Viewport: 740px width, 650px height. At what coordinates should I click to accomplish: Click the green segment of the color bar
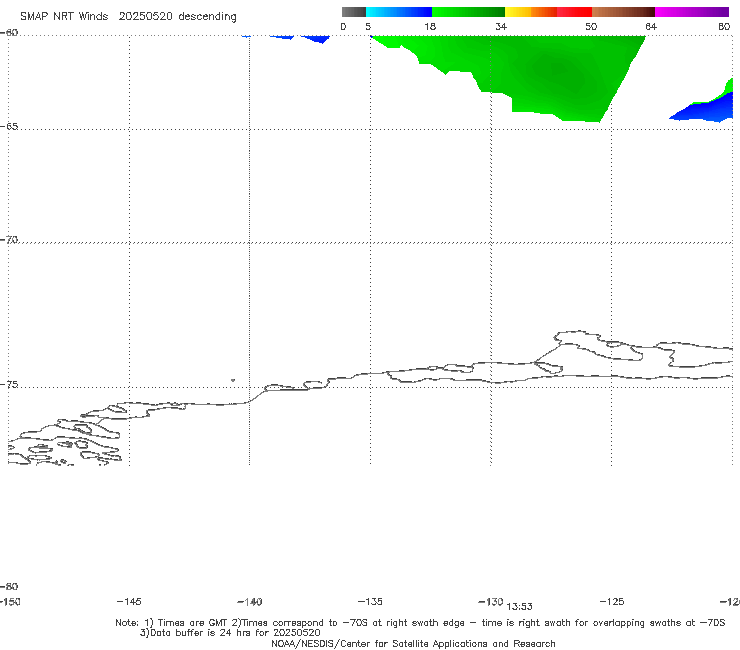point(468,12)
